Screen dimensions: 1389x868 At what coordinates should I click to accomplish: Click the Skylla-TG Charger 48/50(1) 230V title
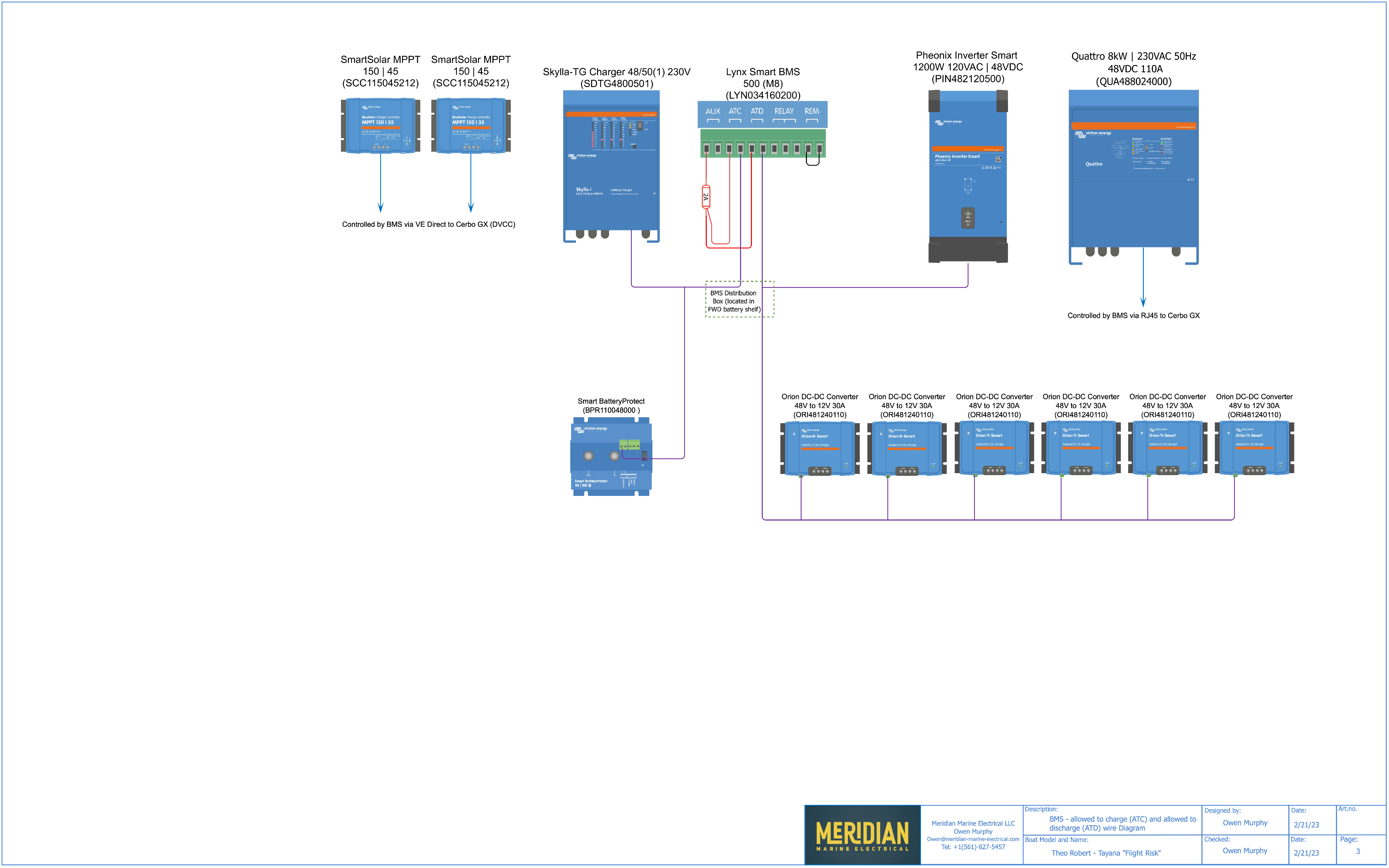pos(617,77)
